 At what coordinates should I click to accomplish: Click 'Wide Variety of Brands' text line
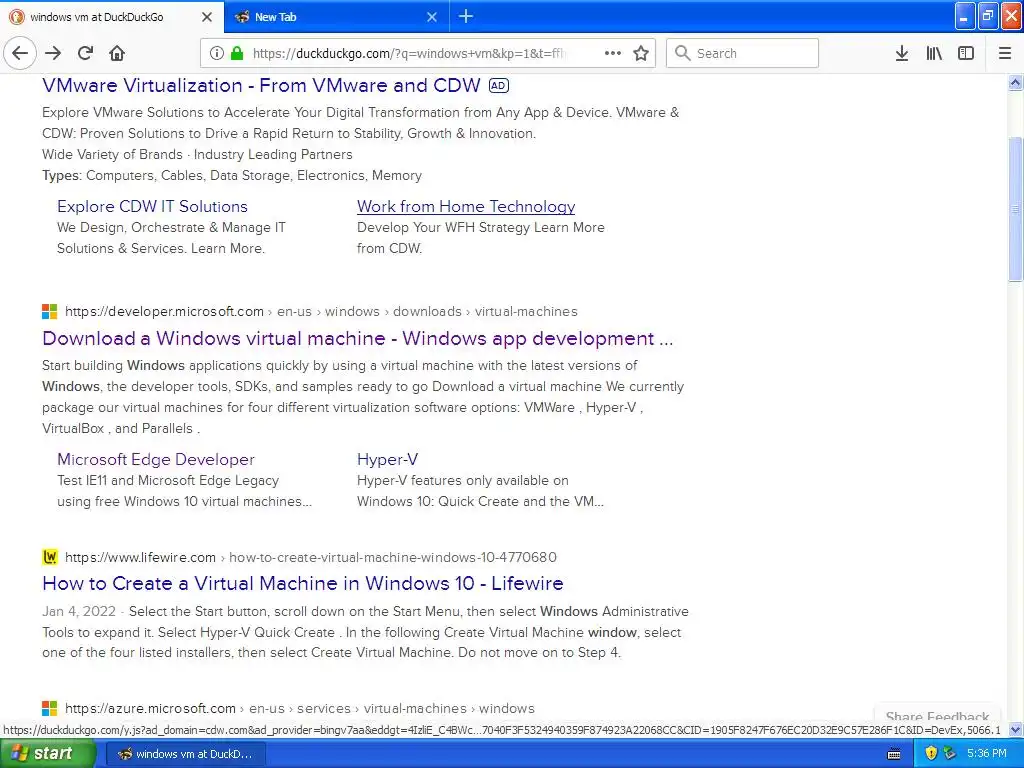(197, 154)
